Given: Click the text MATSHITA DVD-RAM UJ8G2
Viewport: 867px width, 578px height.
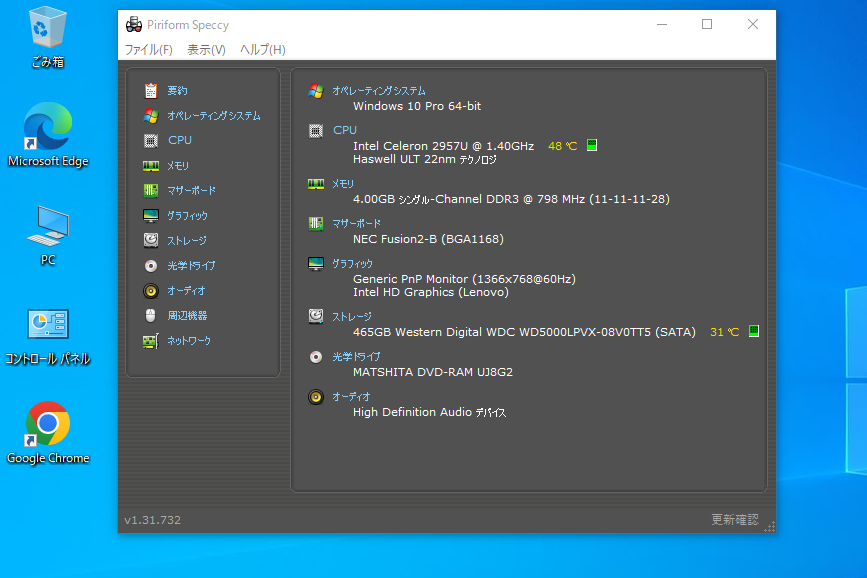Looking at the screenshot, I should [x=433, y=372].
